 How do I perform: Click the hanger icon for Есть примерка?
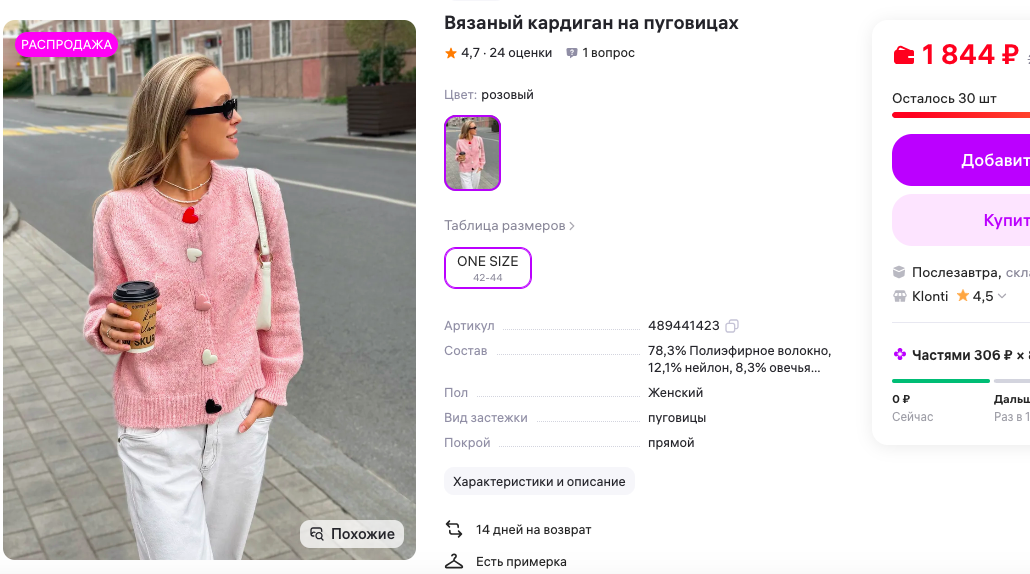click(x=454, y=562)
